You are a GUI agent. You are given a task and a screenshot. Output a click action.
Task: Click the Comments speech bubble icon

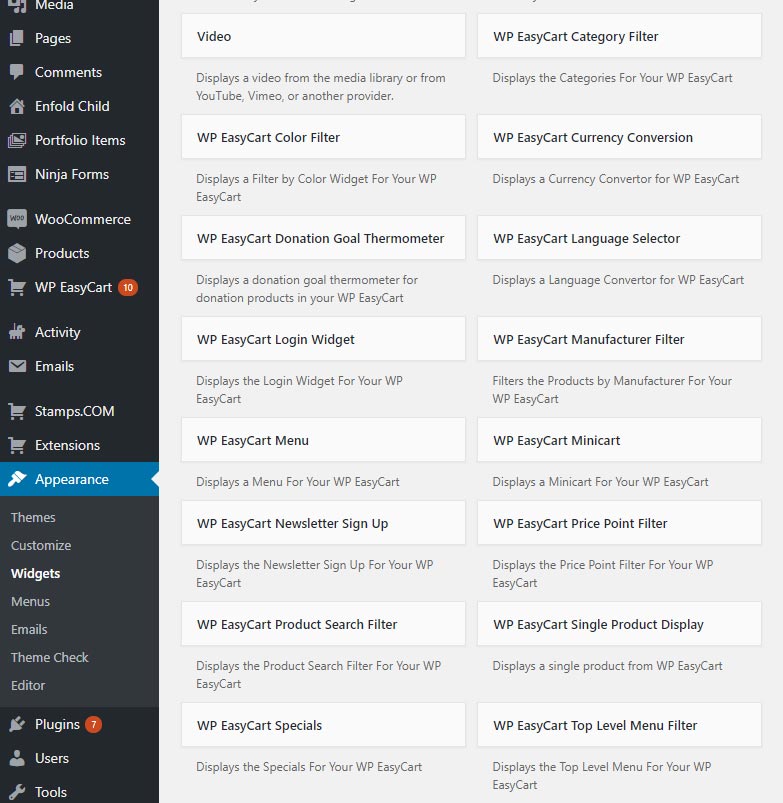point(17,72)
